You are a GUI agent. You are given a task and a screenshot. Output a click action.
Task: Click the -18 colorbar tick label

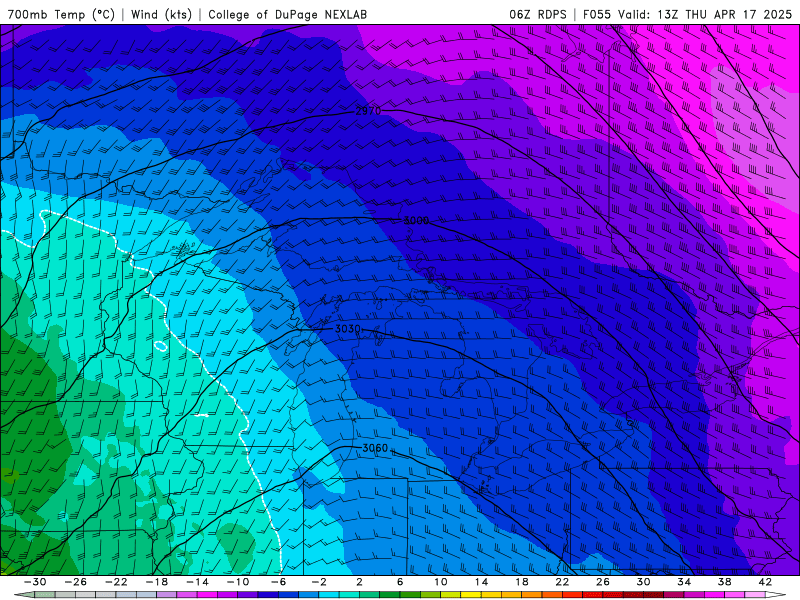pyautogui.click(x=157, y=582)
